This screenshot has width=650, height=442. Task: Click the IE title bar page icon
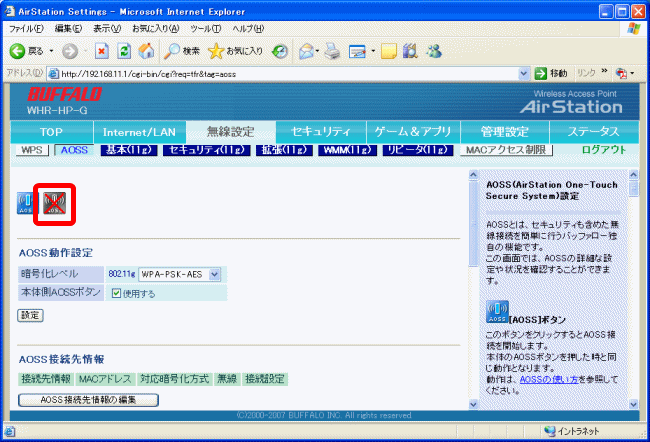click(10, 11)
